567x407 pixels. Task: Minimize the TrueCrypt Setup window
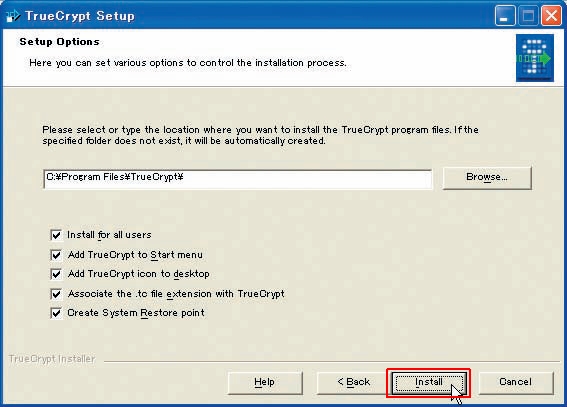[505, 16]
